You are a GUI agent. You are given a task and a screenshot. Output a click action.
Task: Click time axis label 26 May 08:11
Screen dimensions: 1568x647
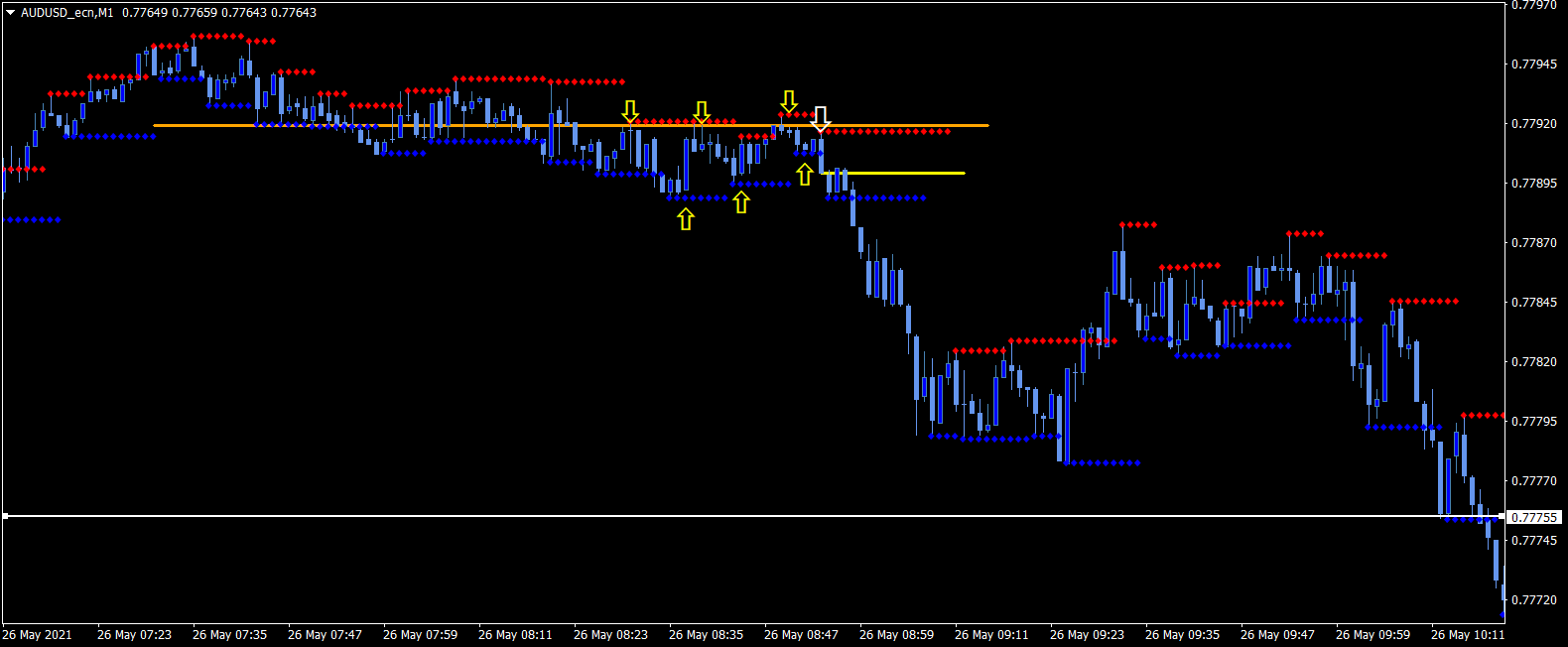515,635
